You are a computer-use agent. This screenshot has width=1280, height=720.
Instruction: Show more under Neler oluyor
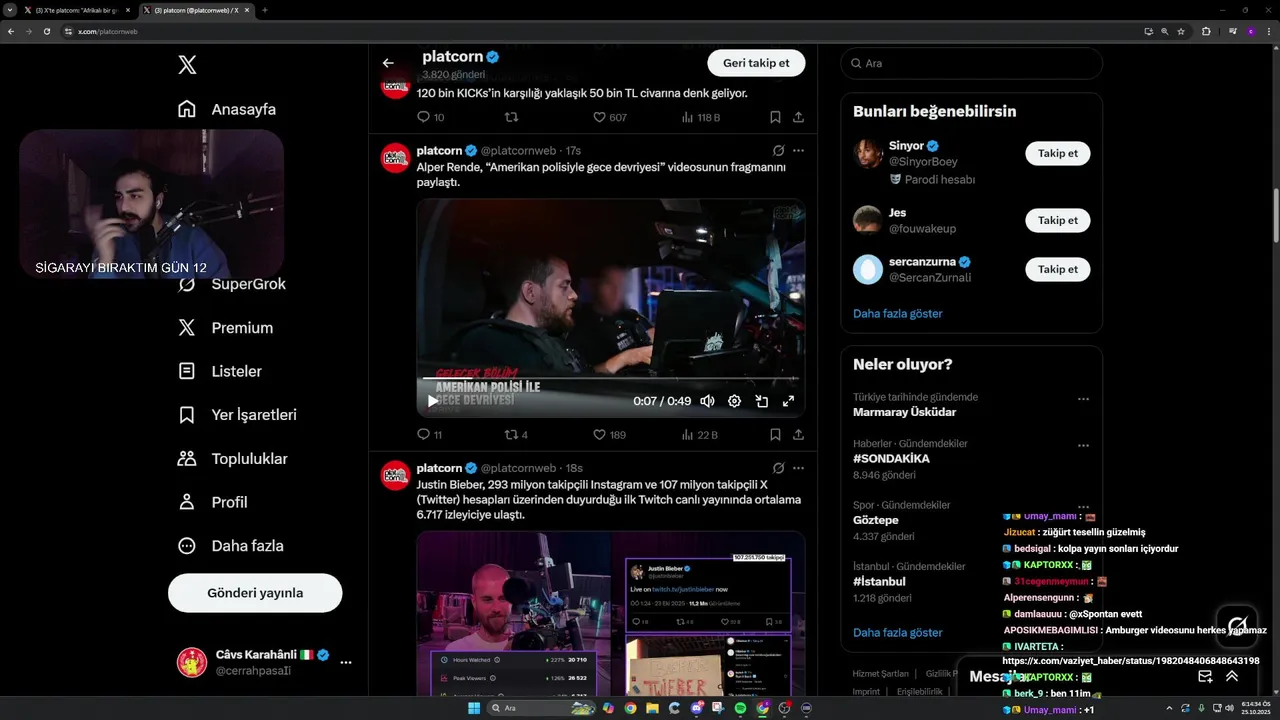(898, 632)
